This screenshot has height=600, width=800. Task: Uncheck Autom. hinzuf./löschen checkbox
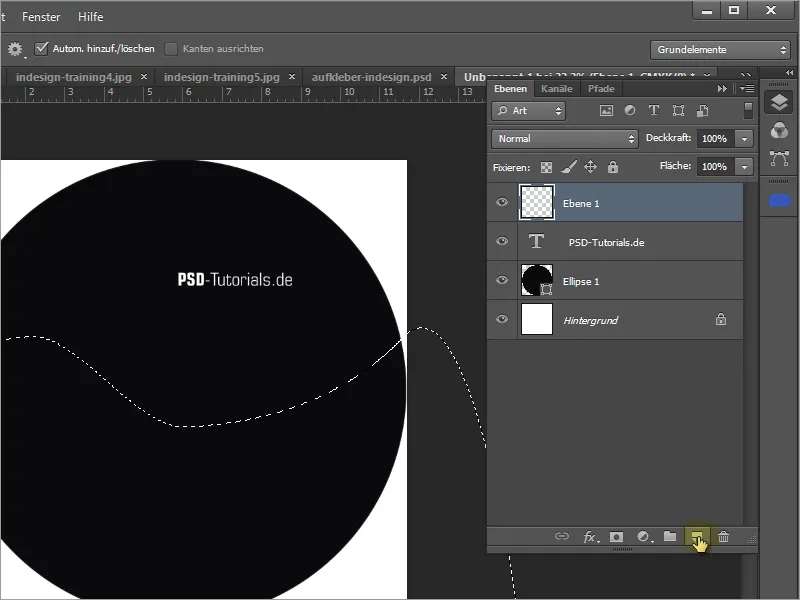pos(41,48)
